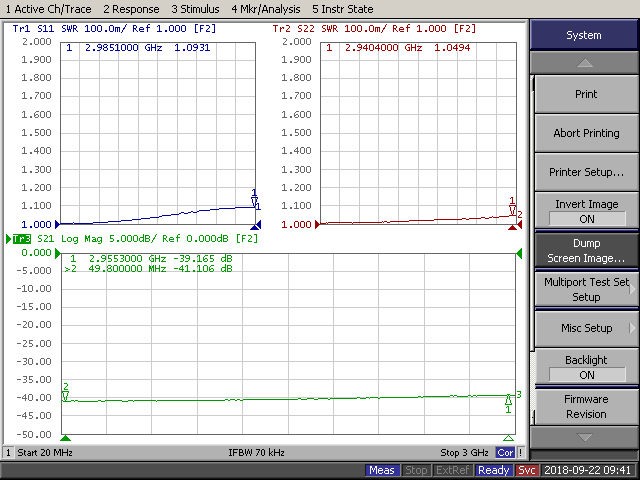Open the 2 Response menu
This screenshot has height=480, width=640.
(131, 9)
